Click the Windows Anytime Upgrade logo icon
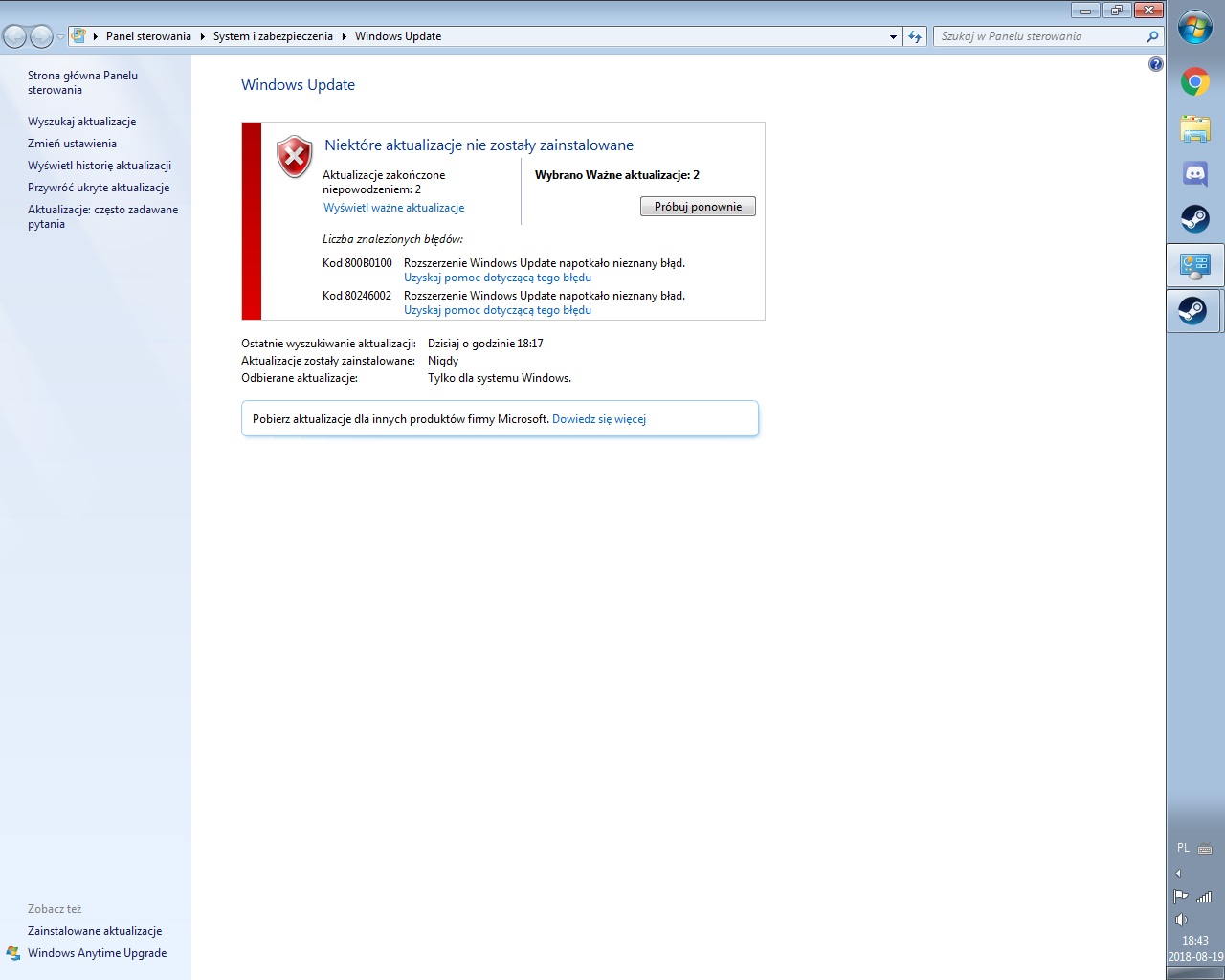 (13, 953)
